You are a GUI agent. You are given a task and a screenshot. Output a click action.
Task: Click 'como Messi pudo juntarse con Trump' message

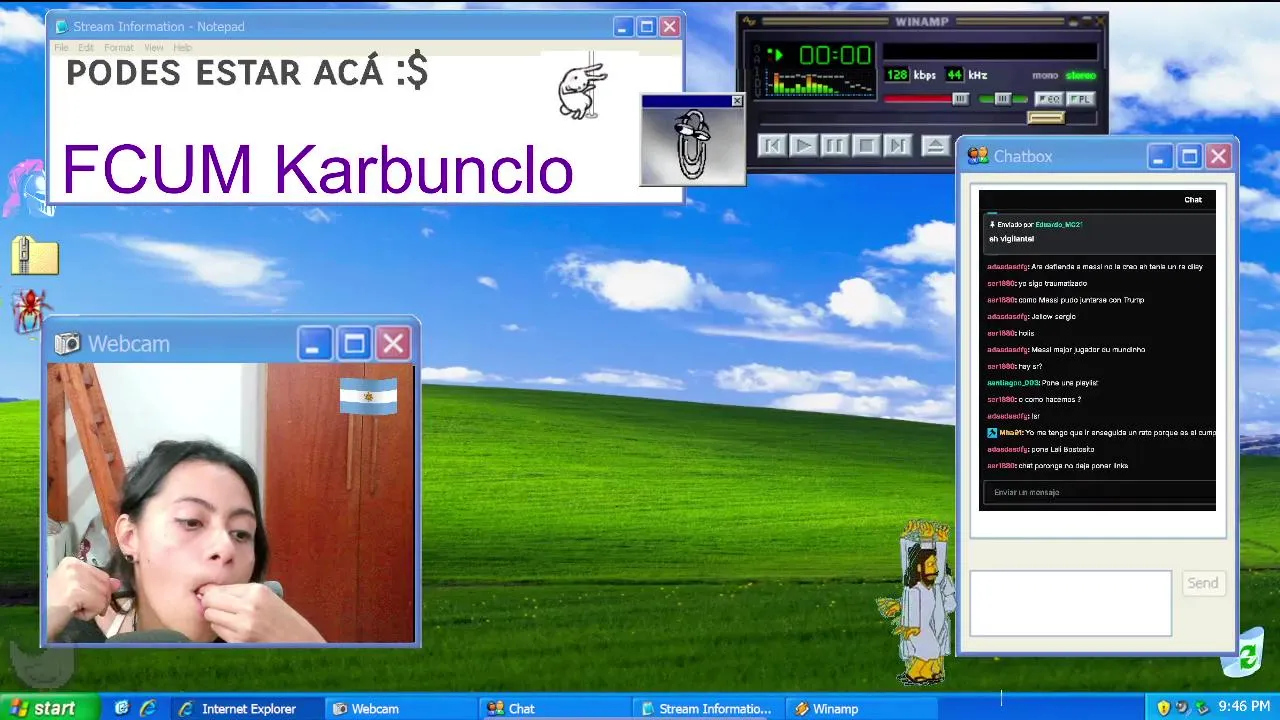[x=1081, y=300]
